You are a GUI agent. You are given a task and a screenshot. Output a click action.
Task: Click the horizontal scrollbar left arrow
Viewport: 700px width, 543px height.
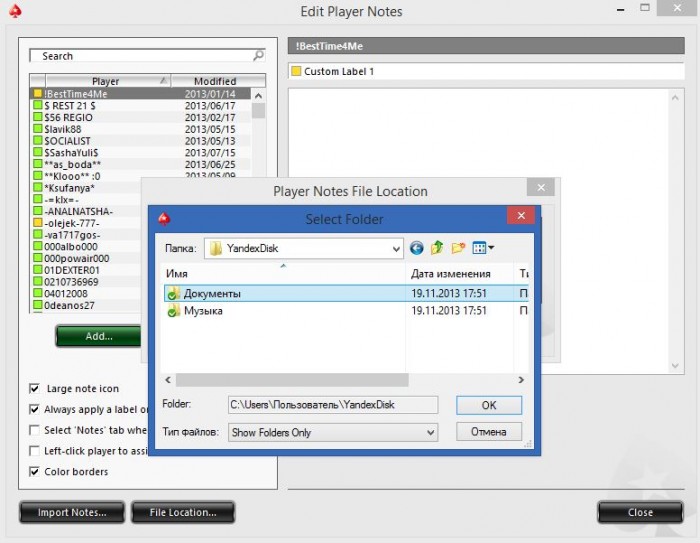168,380
